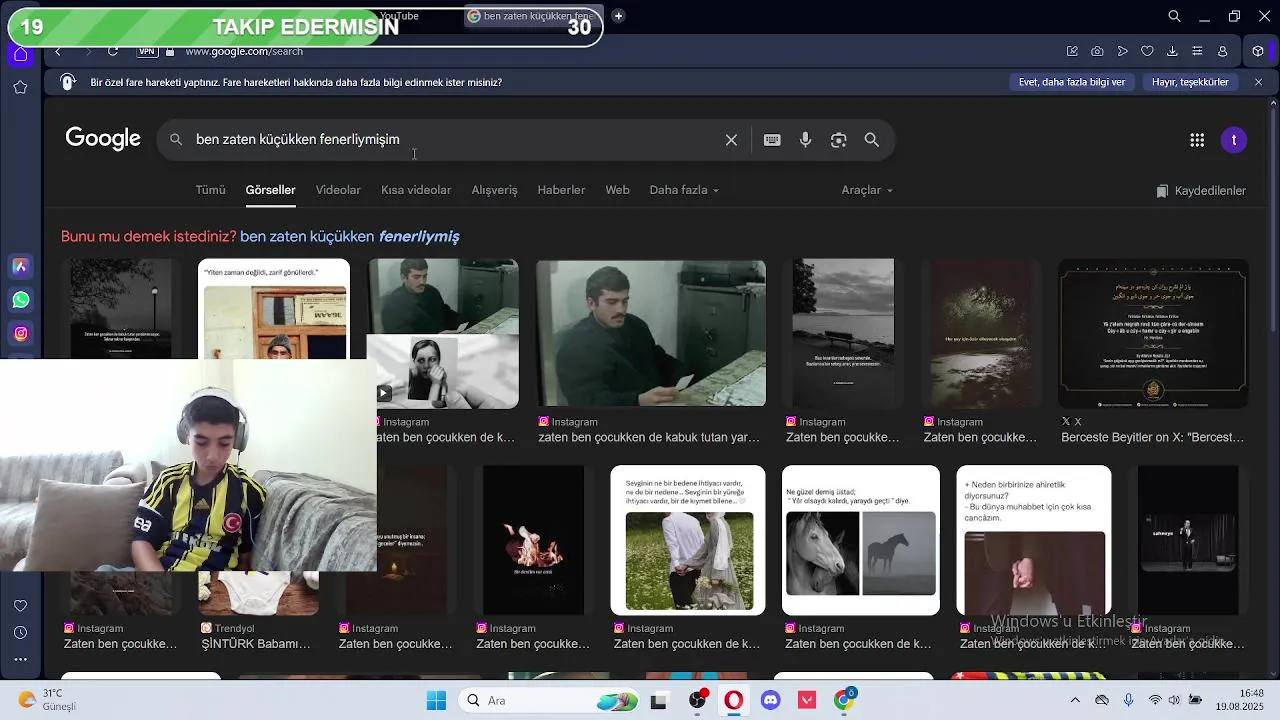Viewport: 1280px width, 720px height.
Task: Switch to the Haberler tab
Action: click(561, 190)
